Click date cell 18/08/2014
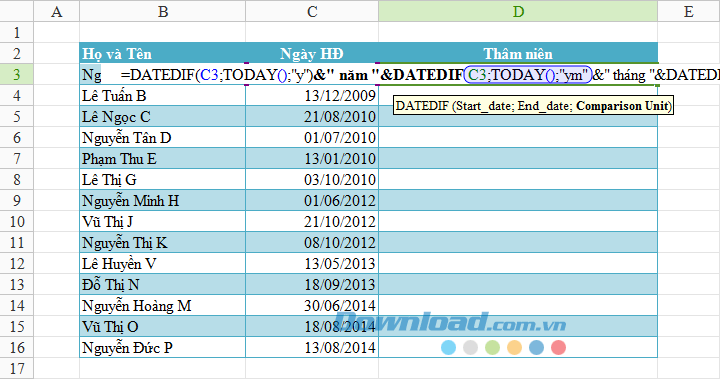720x379 pixels. (312, 327)
